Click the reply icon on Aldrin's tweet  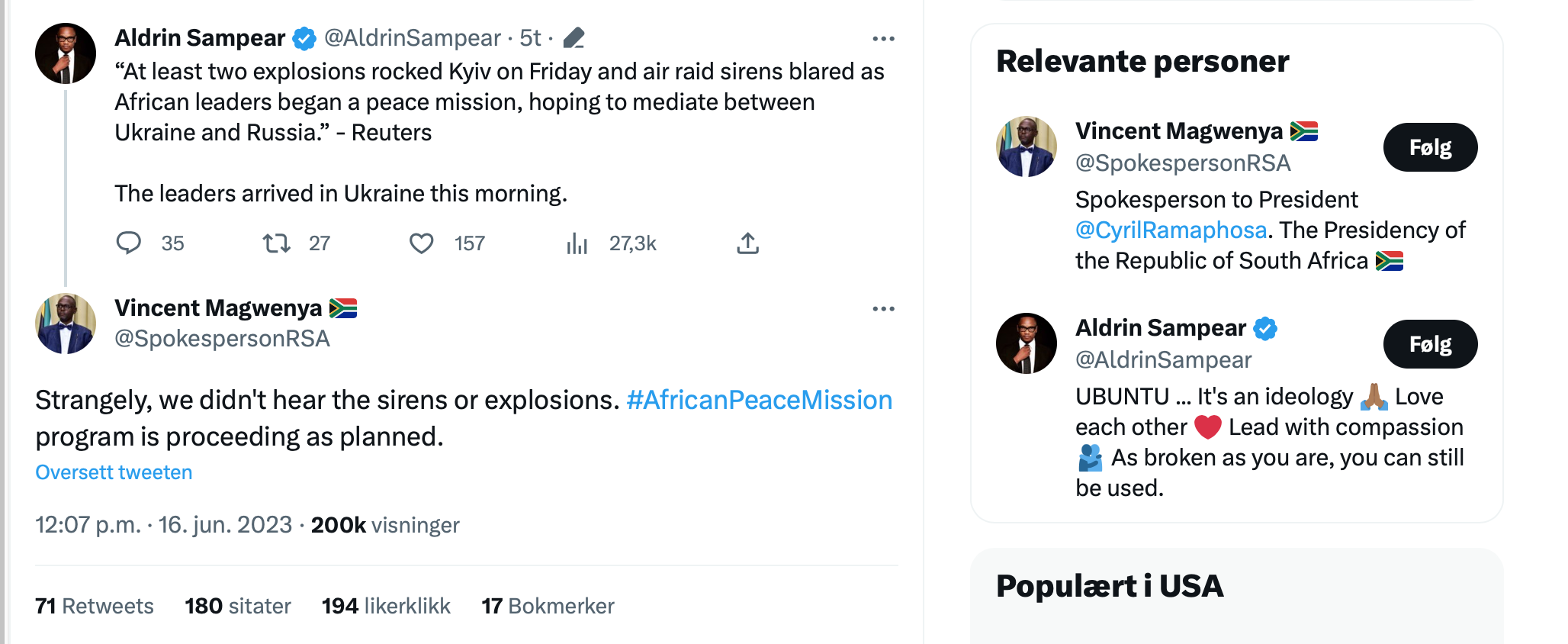128,243
